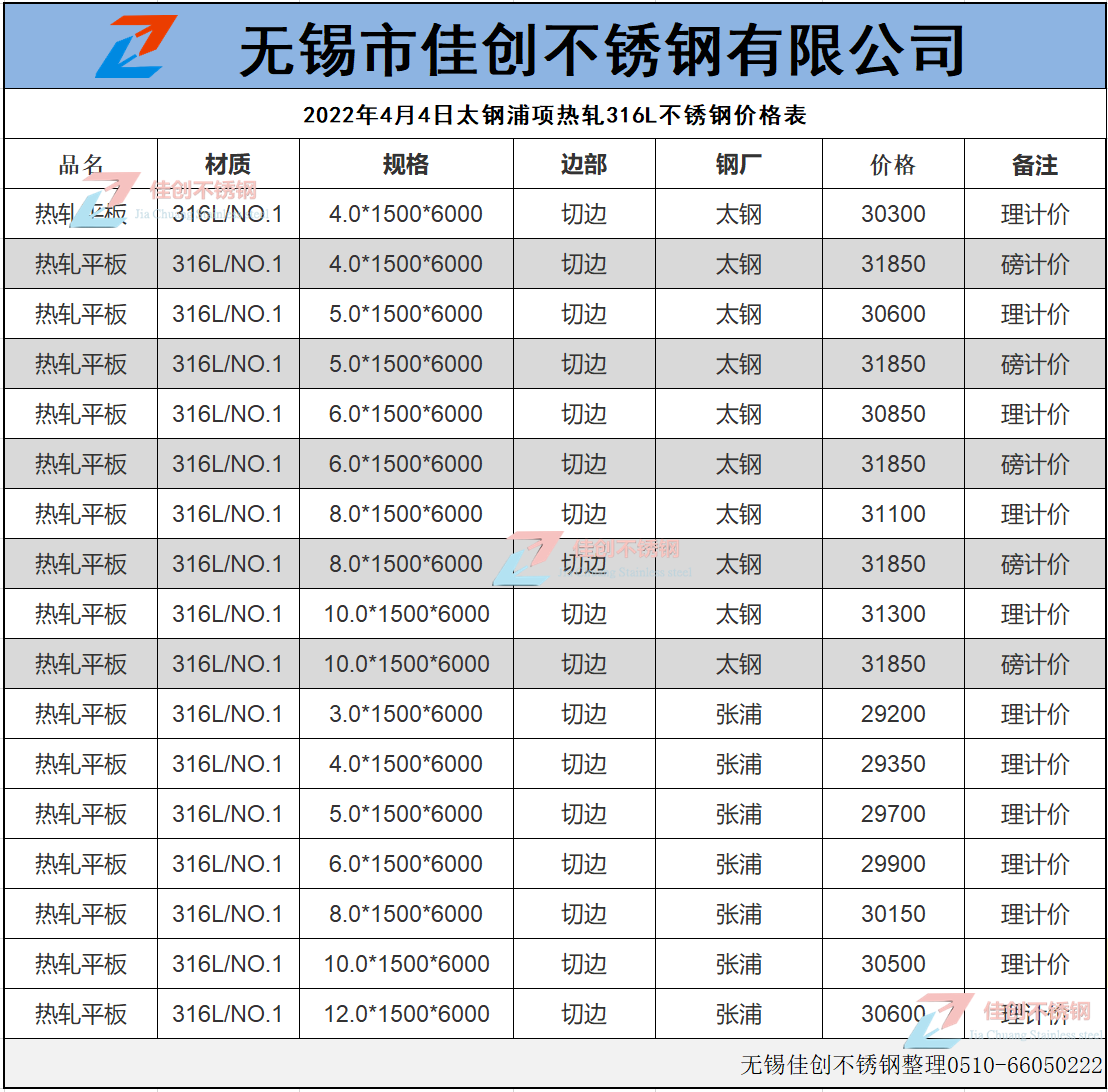Click 6.0*1500*6000 in the 30850 price row
This screenshot has height=1092, width=1108.
(406, 413)
